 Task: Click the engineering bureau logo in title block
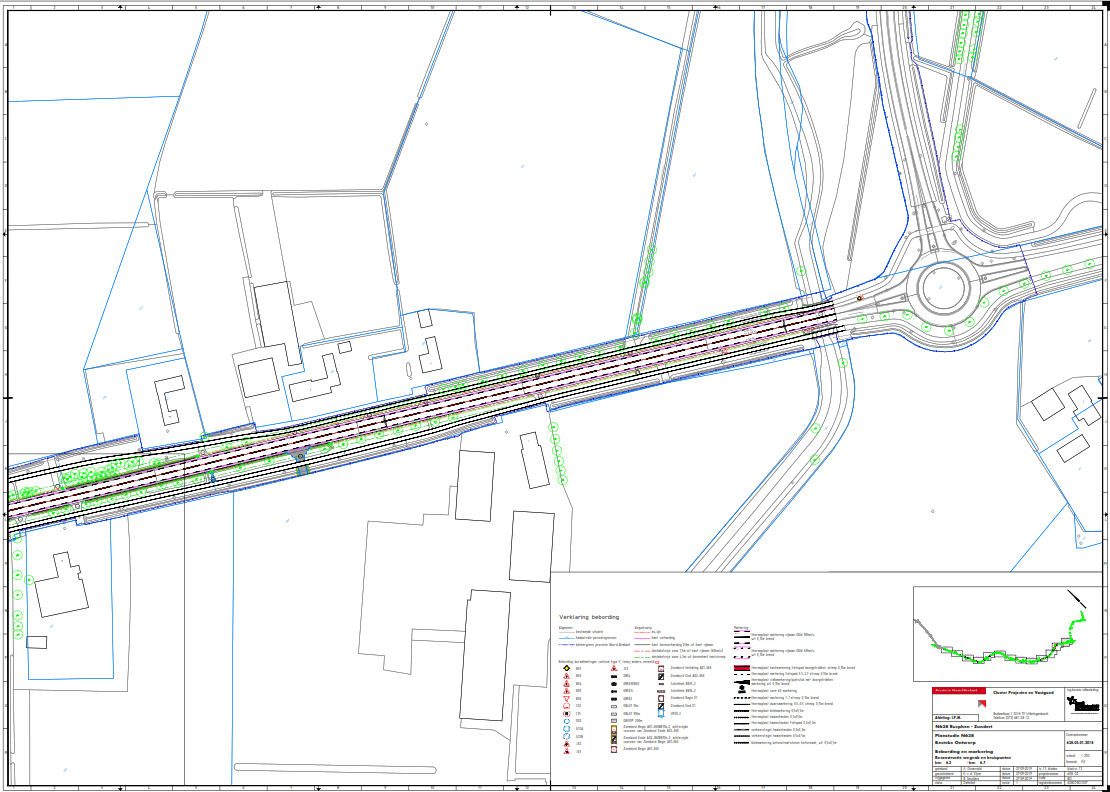click(x=1083, y=705)
